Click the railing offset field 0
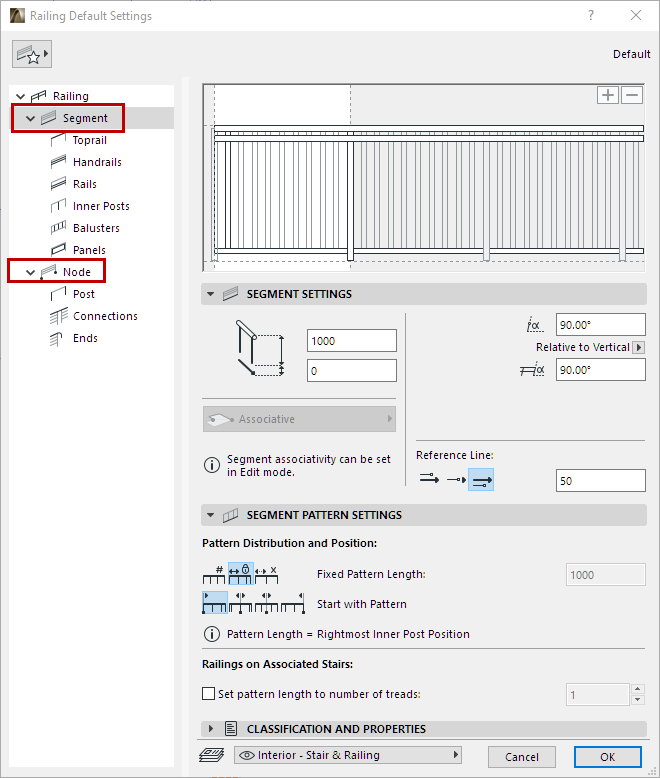Viewport: 660px width, 778px height. pyautogui.click(x=352, y=371)
